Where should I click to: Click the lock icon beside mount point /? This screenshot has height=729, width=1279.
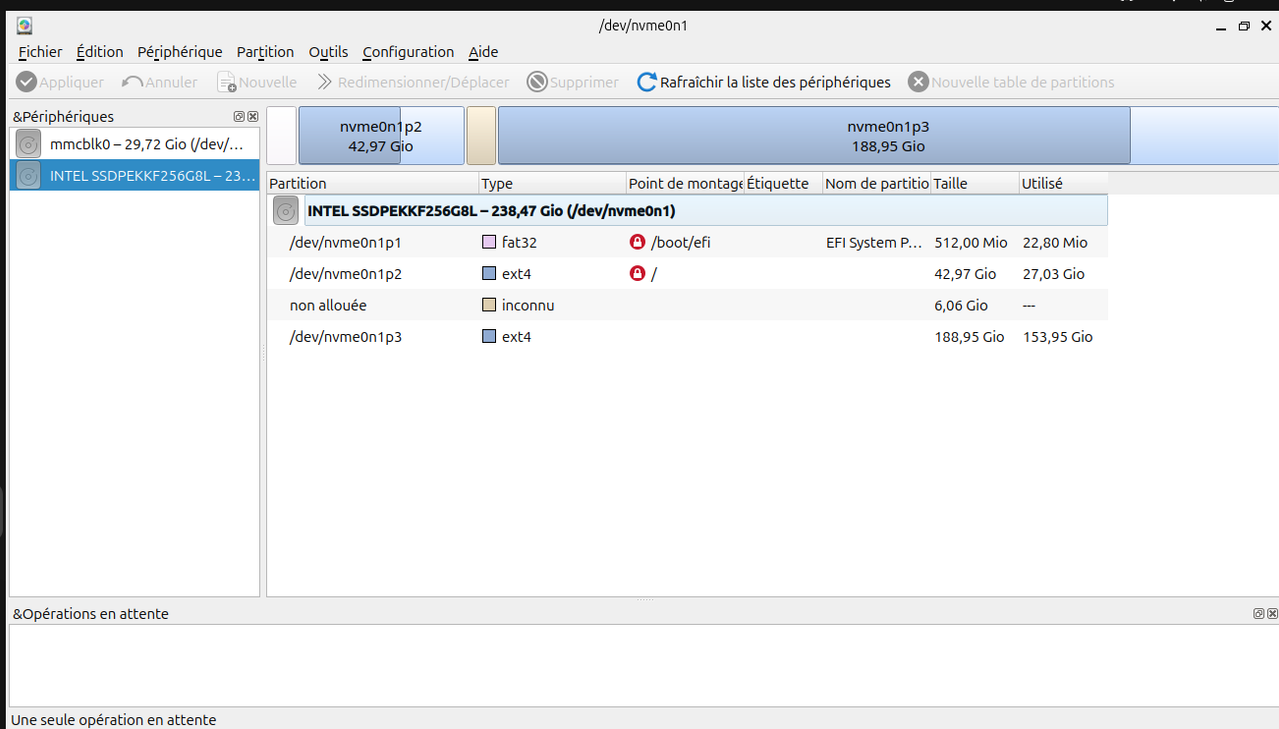(637, 273)
